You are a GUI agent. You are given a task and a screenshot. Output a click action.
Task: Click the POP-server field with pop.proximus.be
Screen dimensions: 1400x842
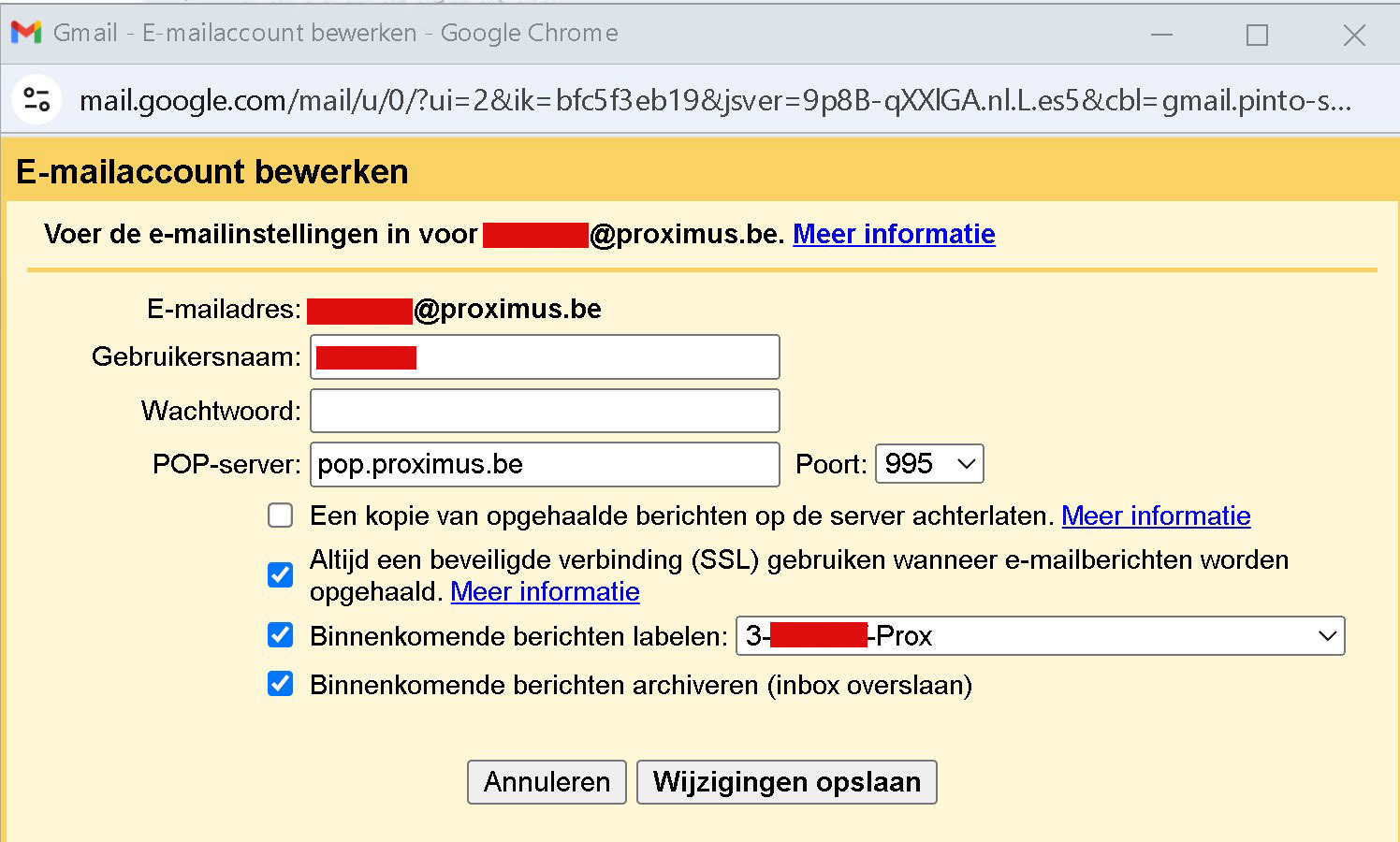pyautogui.click(x=545, y=464)
